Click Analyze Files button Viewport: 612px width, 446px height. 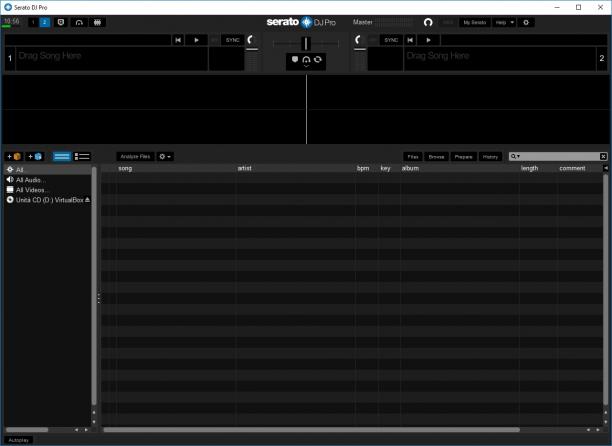coord(135,156)
